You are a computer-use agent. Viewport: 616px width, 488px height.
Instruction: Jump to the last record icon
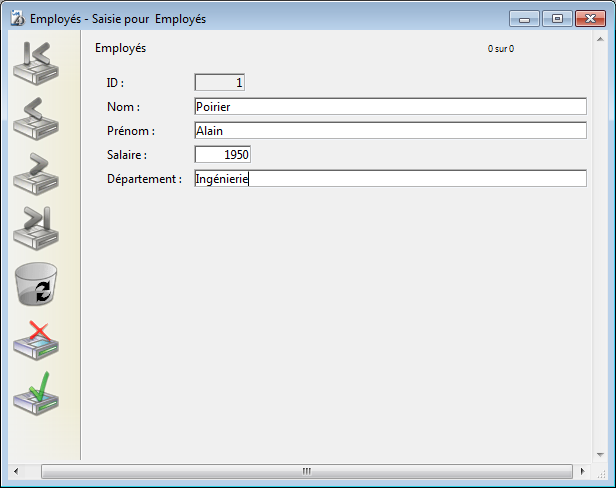36,227
